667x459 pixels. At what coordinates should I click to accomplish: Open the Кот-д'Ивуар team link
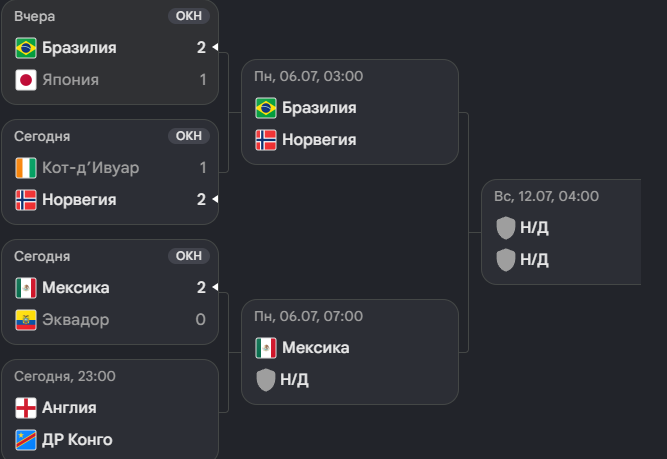[91, 168]
